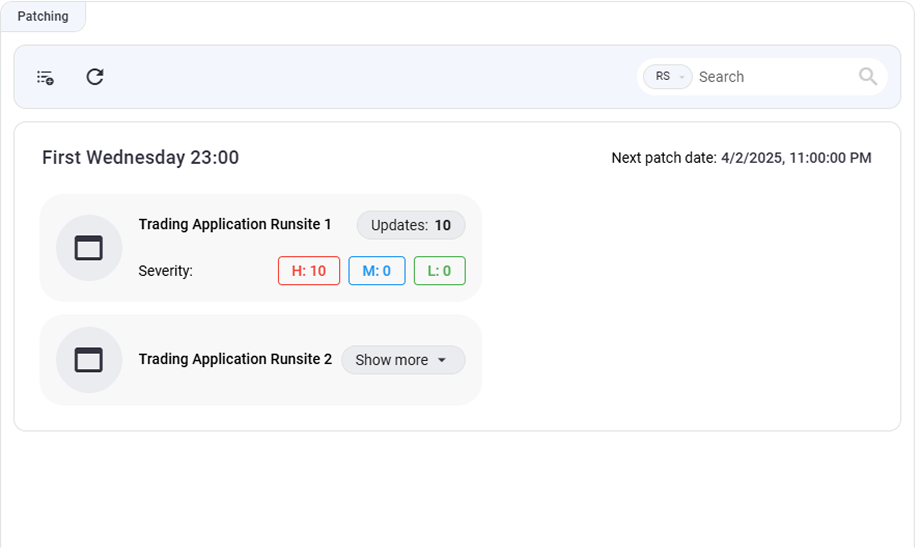The image size is (915, 548).
Task: Click the Updates: 10 badge
Action: click(411, 225)
